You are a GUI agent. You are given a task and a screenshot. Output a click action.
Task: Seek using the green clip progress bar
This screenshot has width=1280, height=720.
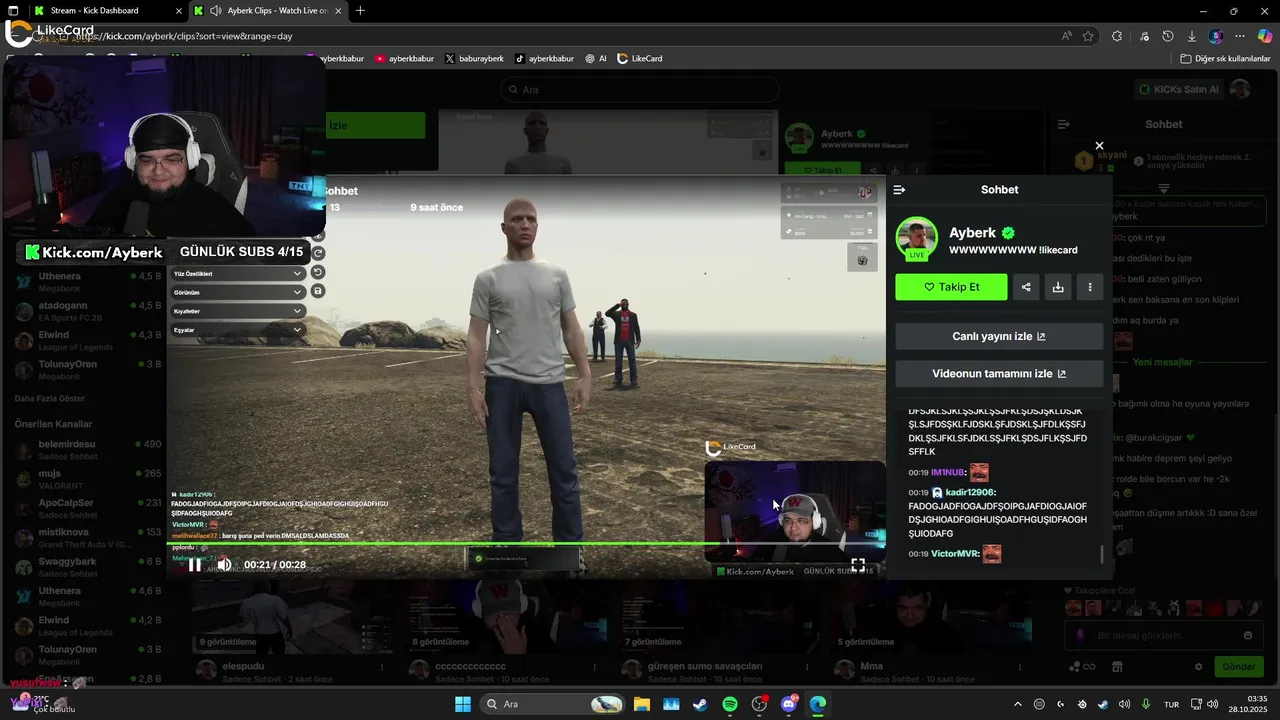(x=525, y=544)
